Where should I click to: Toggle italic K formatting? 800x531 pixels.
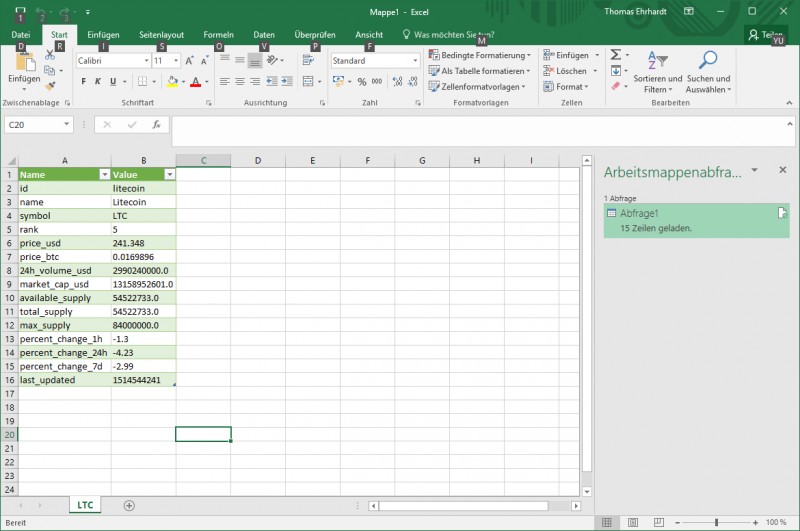[x=98, y=82]
